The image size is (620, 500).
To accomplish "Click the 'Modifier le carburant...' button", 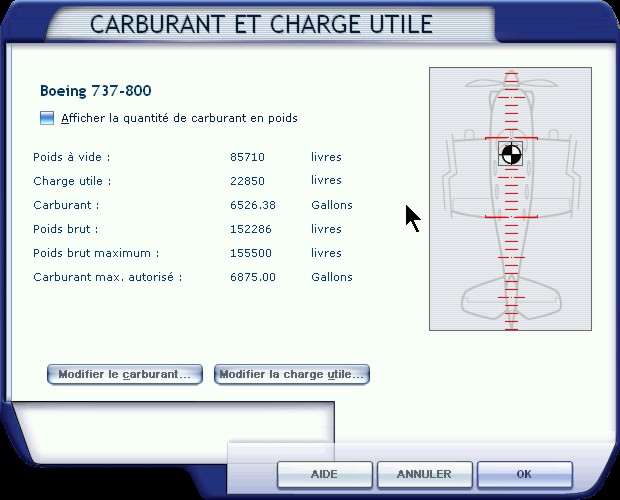I will point(125,374).
